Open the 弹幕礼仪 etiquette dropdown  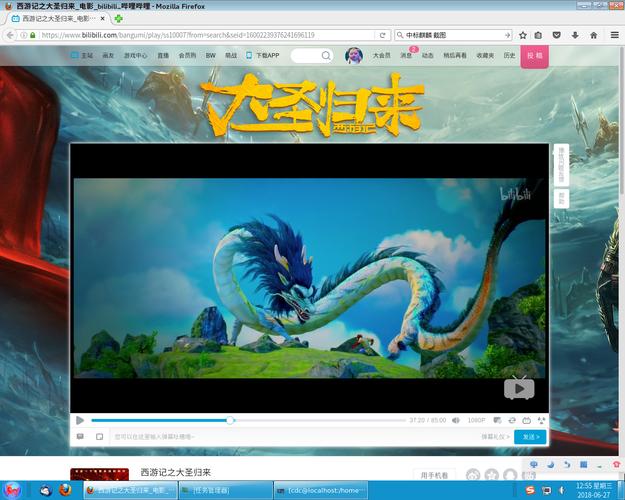tap(496, 437)
